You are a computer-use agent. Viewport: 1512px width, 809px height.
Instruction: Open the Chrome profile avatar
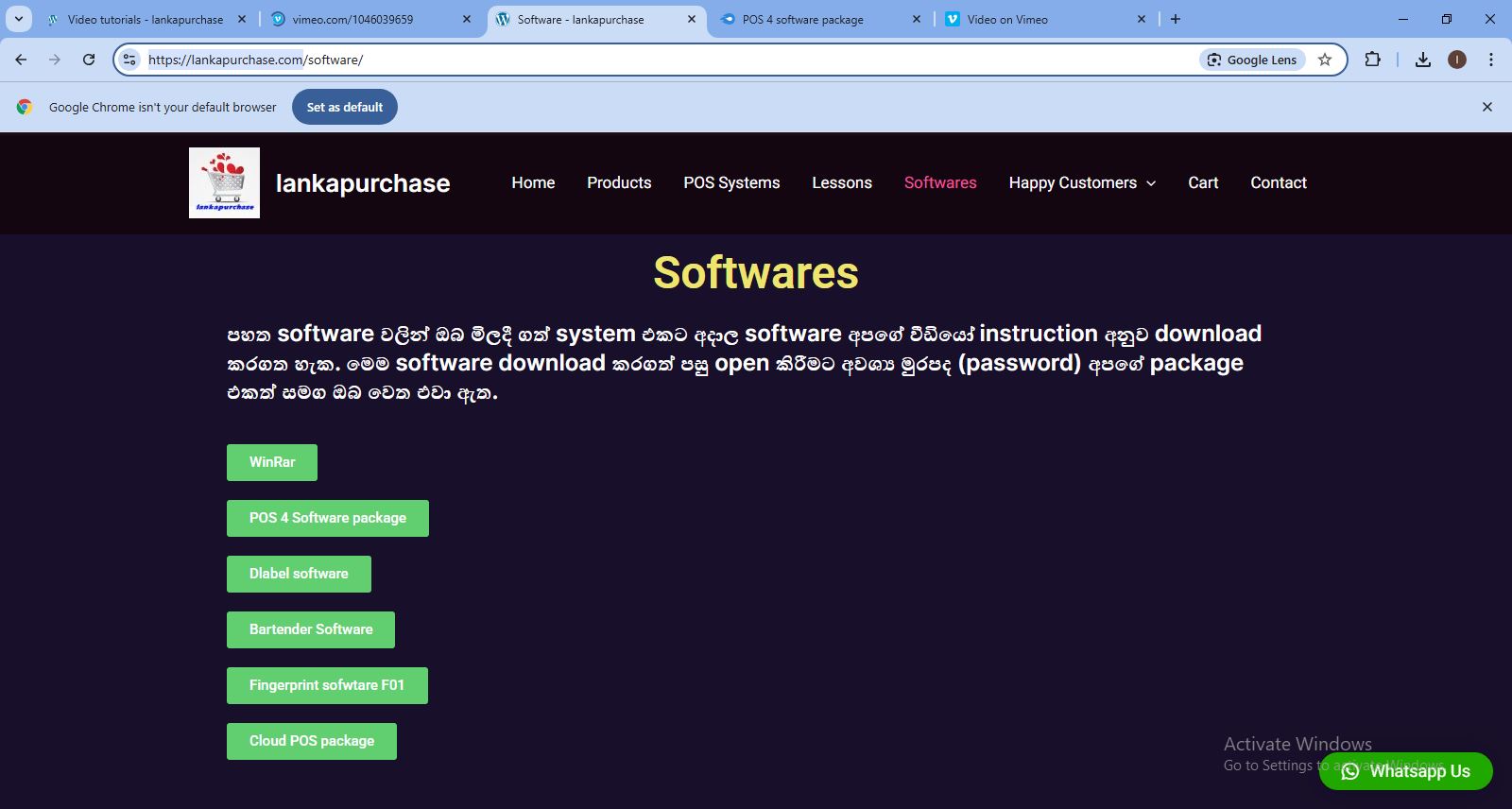[1457, 60]
